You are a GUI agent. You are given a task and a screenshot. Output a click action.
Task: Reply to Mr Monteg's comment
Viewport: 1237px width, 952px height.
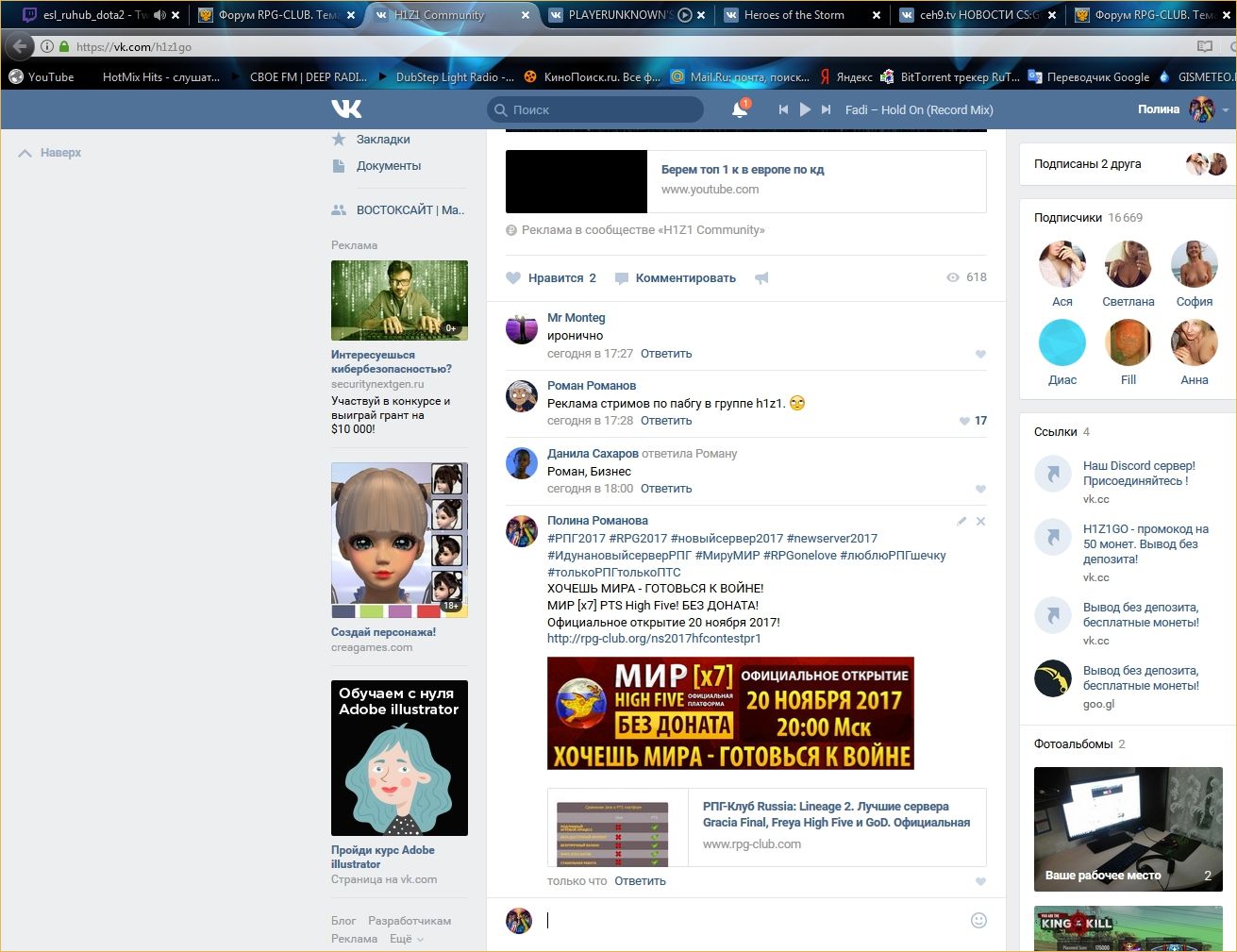(666, 354)
